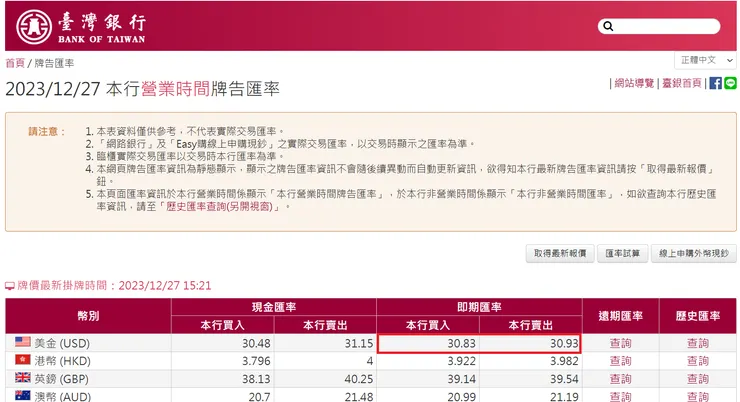Screen dimensions: 740x402
Task: Open the 網站導覽 link
Action: tap(634, 84)
